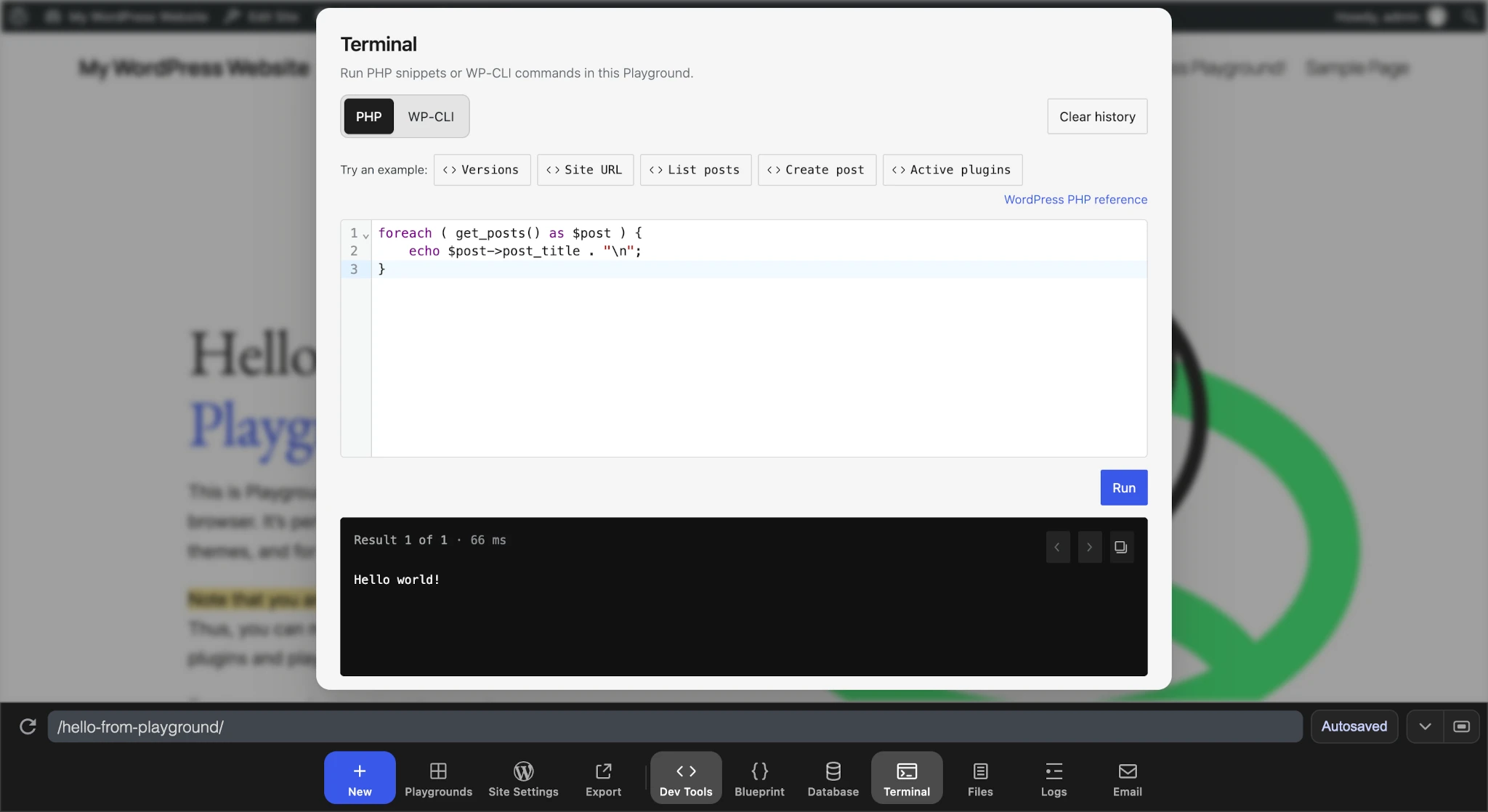Insert the Active plugins example

952,169
